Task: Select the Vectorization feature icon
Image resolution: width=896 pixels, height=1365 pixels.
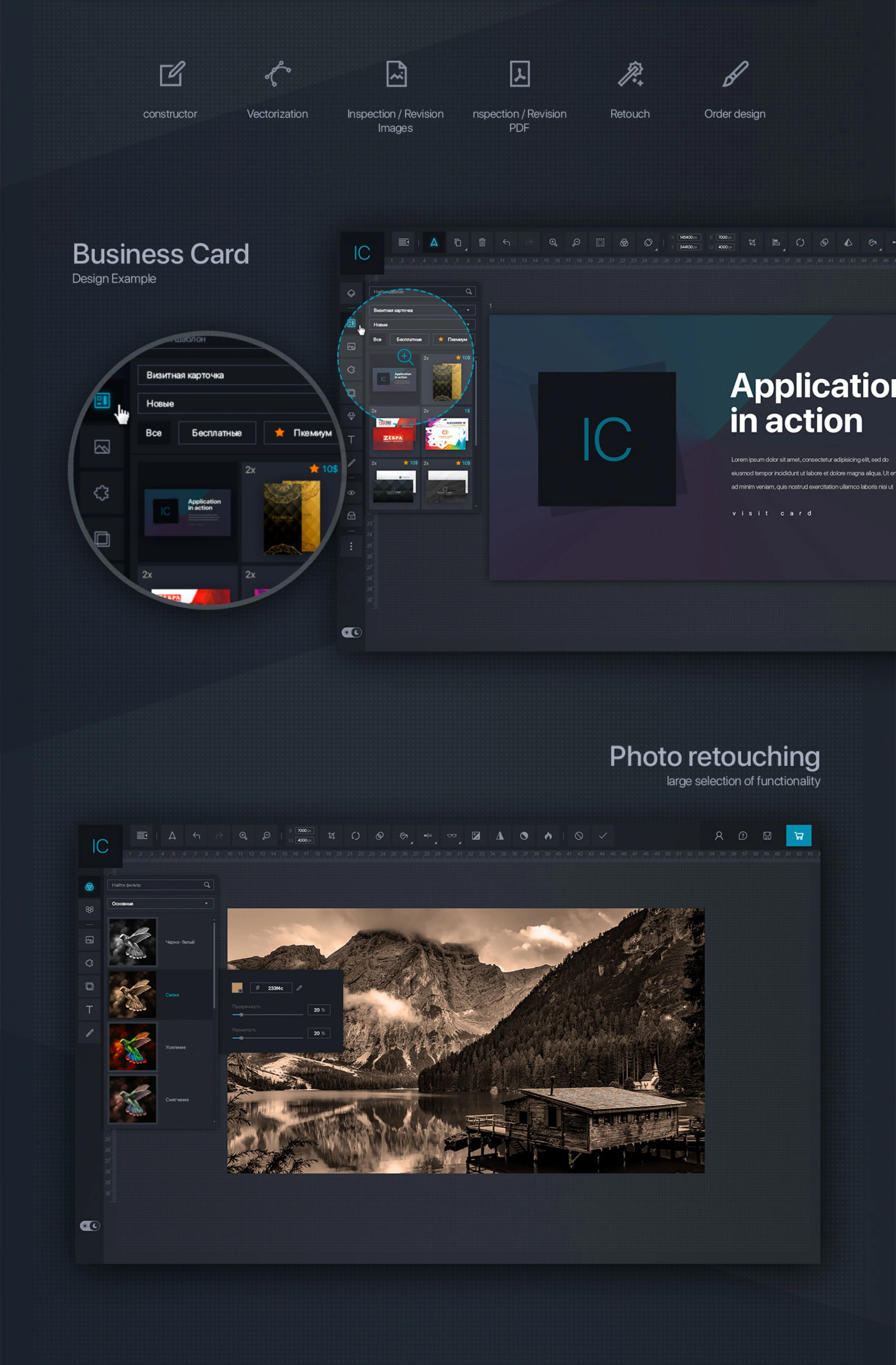Action: [278, 74]
